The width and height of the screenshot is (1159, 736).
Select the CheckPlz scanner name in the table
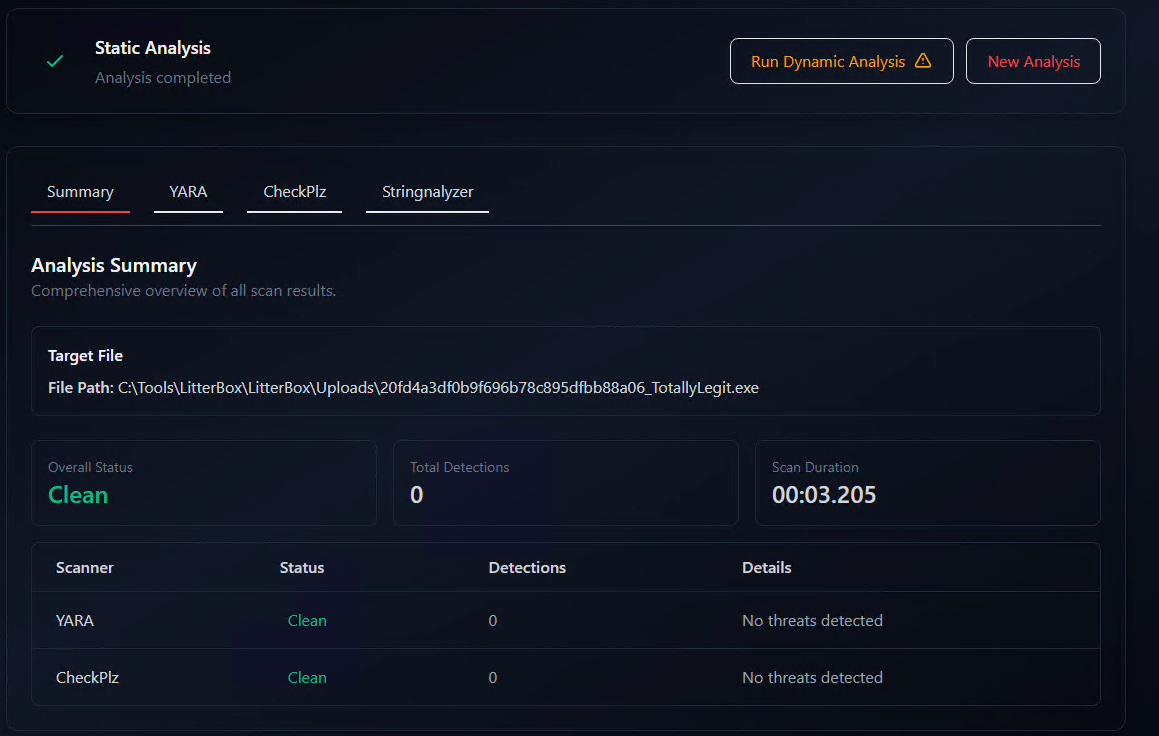tap(87, 678)
